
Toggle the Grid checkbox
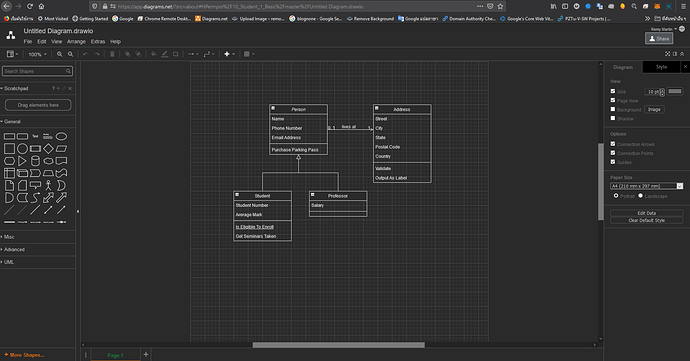pos(613,91)
